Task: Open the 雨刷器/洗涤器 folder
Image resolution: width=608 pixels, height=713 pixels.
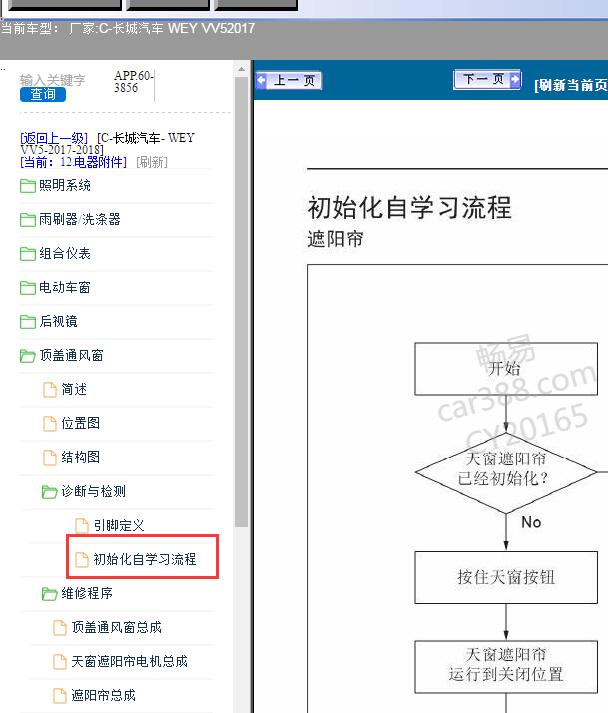Action: click(x=80, y=219)
